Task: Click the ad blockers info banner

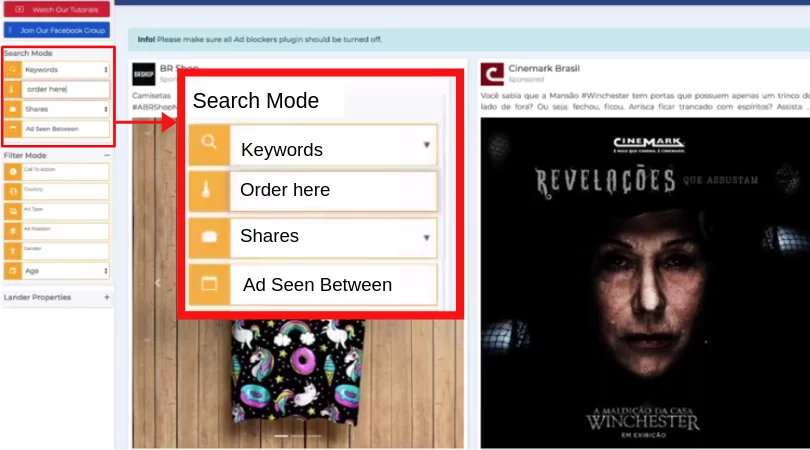Action: point(469,39)
